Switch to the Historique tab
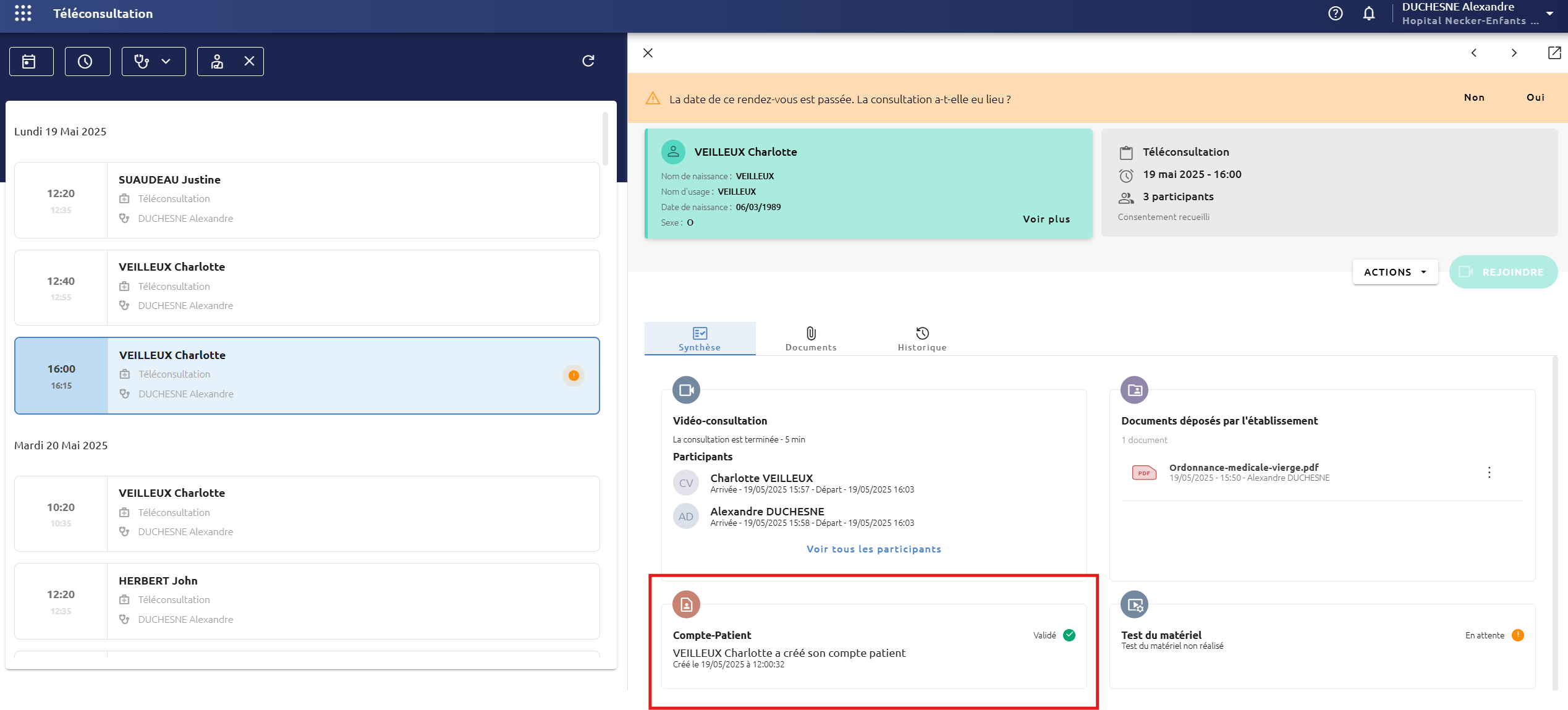Image resolution: width=1568 pixels, height=710 pixels. [x=922, y=339]
